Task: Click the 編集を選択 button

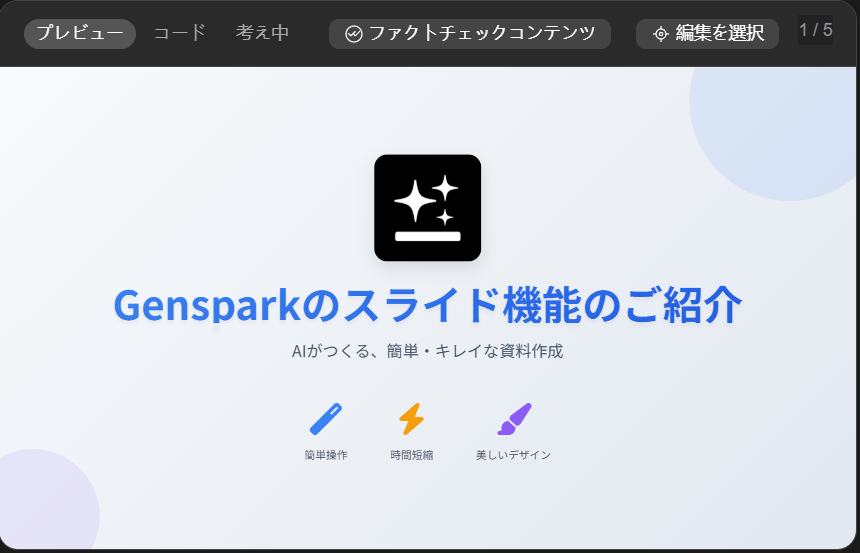Action: (x=707, y=34)
